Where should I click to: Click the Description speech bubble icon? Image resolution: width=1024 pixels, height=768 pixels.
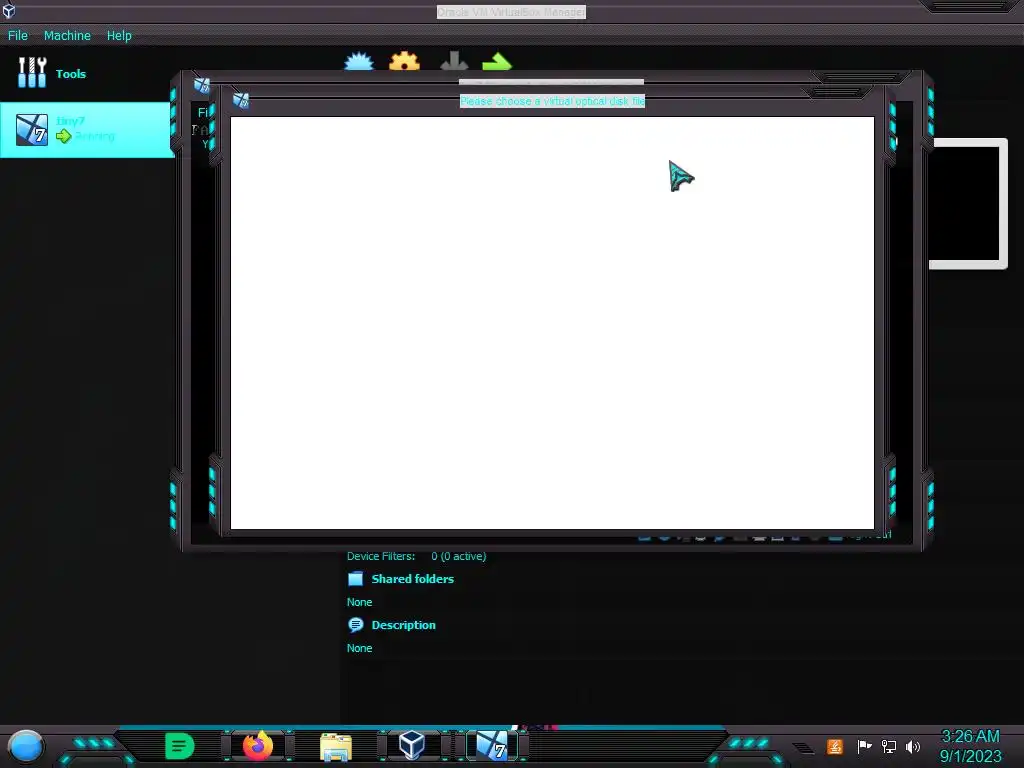[355, 625]
